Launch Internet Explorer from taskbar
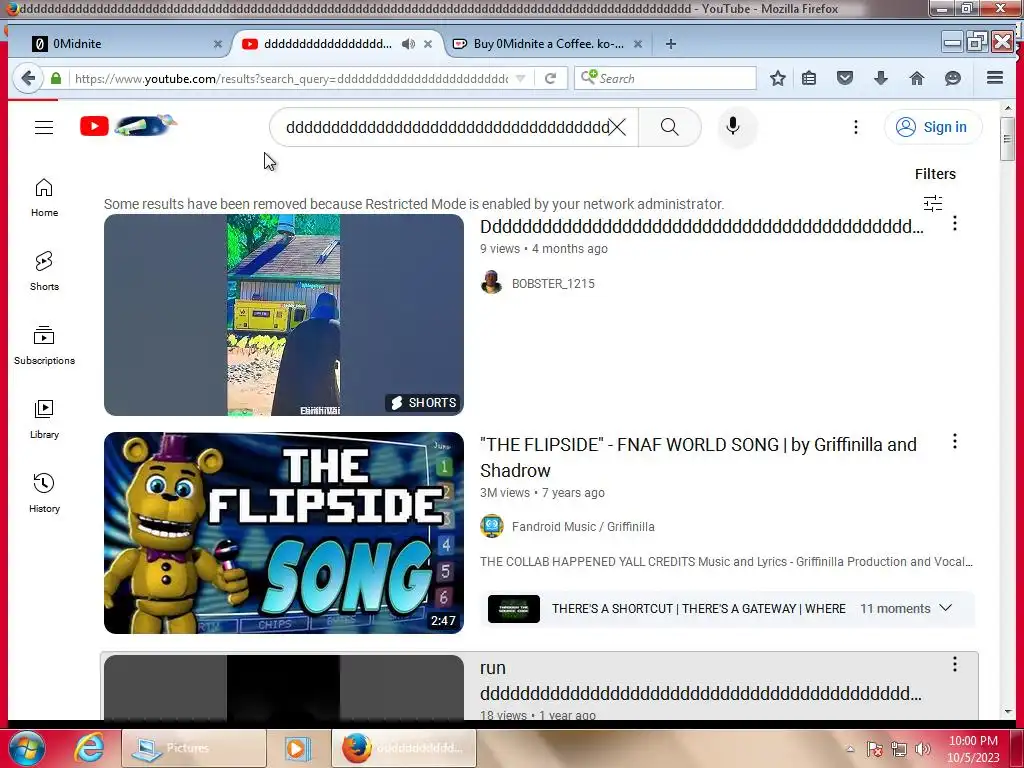This screenshot has width=1024, height=768. (88, 748)
